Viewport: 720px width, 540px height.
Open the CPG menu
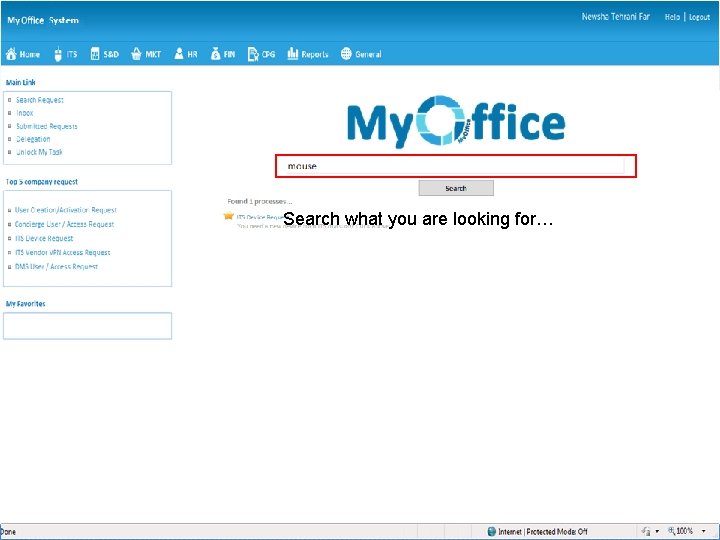261,54
